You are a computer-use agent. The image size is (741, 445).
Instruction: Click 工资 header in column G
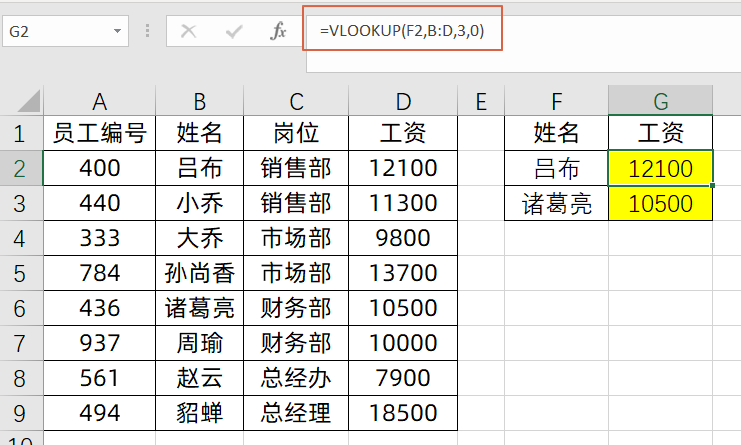point(661,133)
